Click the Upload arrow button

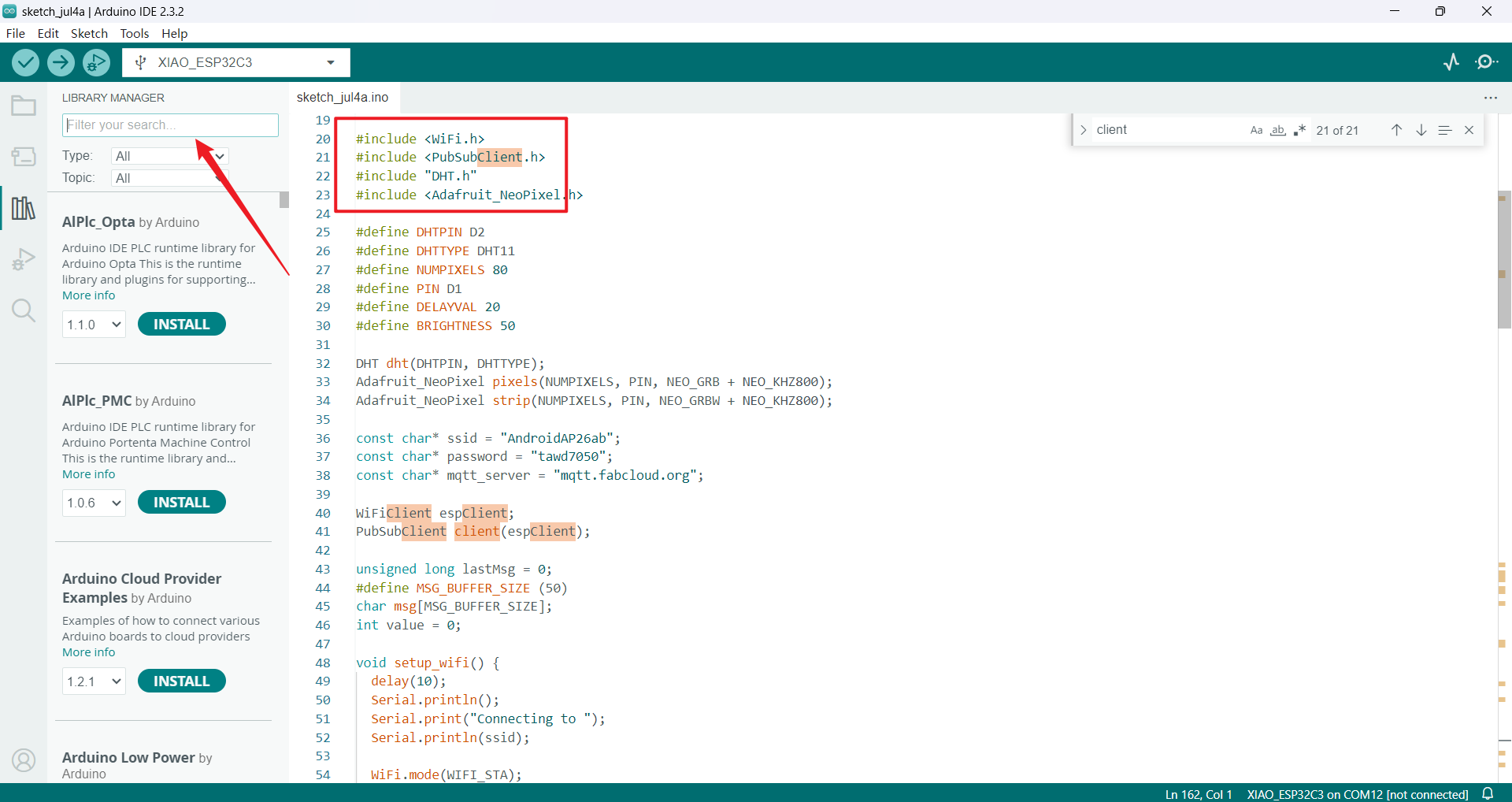(61, 62)
